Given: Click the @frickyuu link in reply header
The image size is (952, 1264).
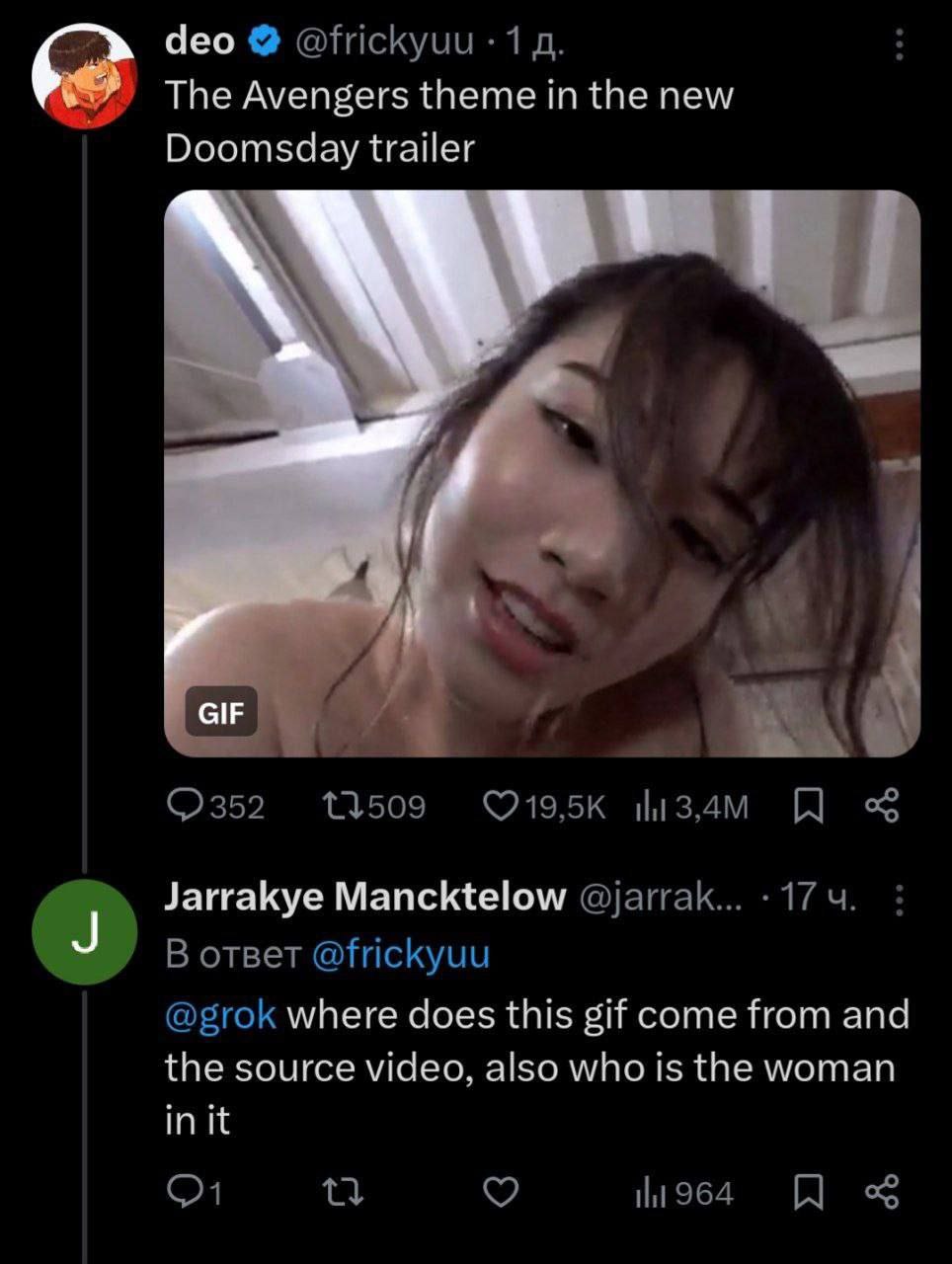Looking at the screenshot, I should tap(400, 954).
